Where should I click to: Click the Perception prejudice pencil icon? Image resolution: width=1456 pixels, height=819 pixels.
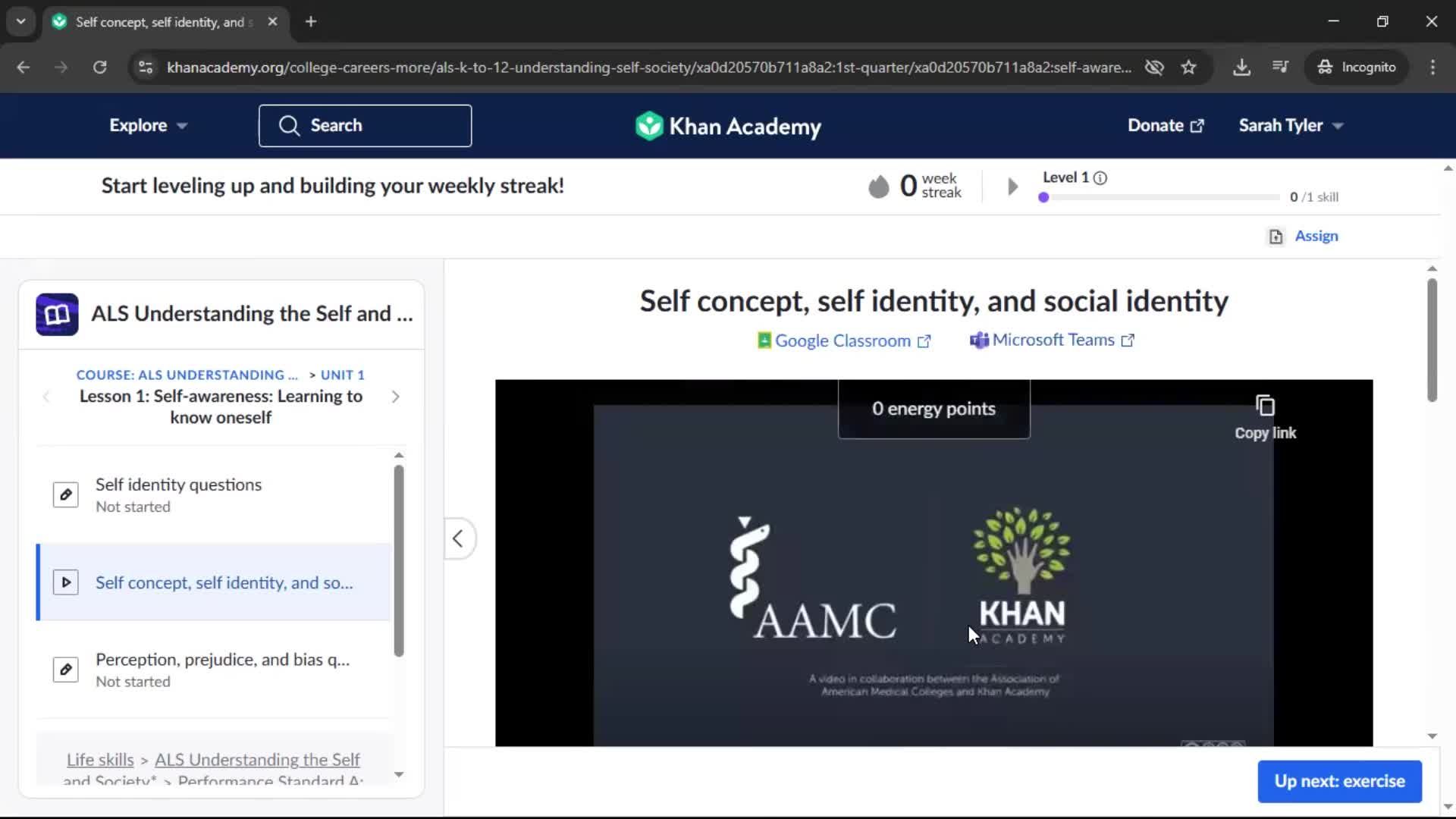[66, 670]
